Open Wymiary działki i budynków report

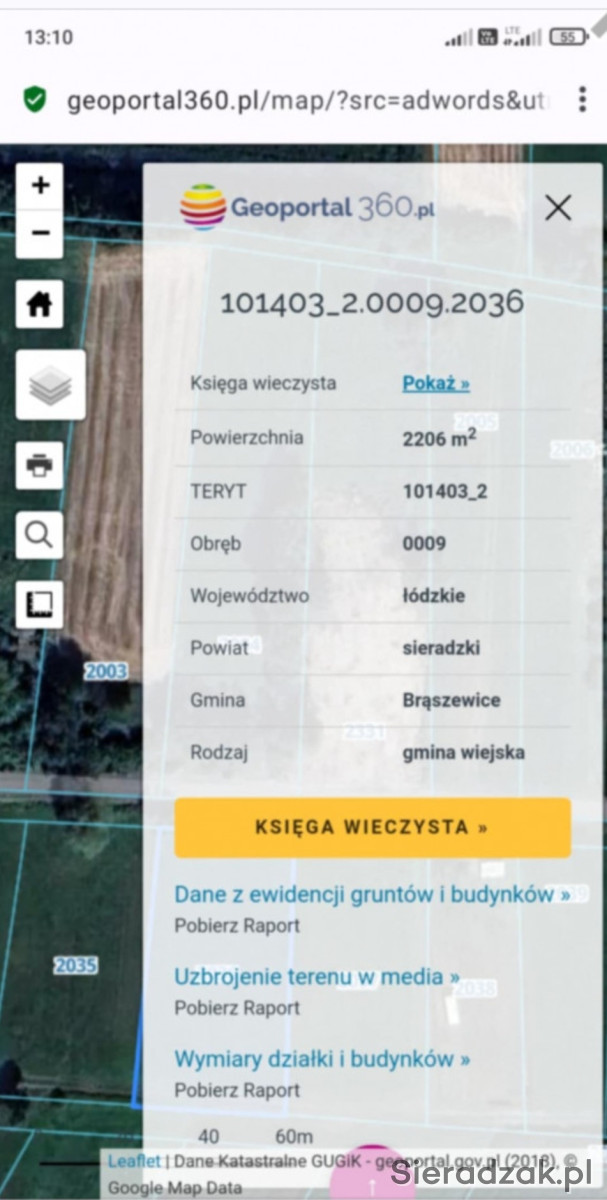pos(322,1058)
